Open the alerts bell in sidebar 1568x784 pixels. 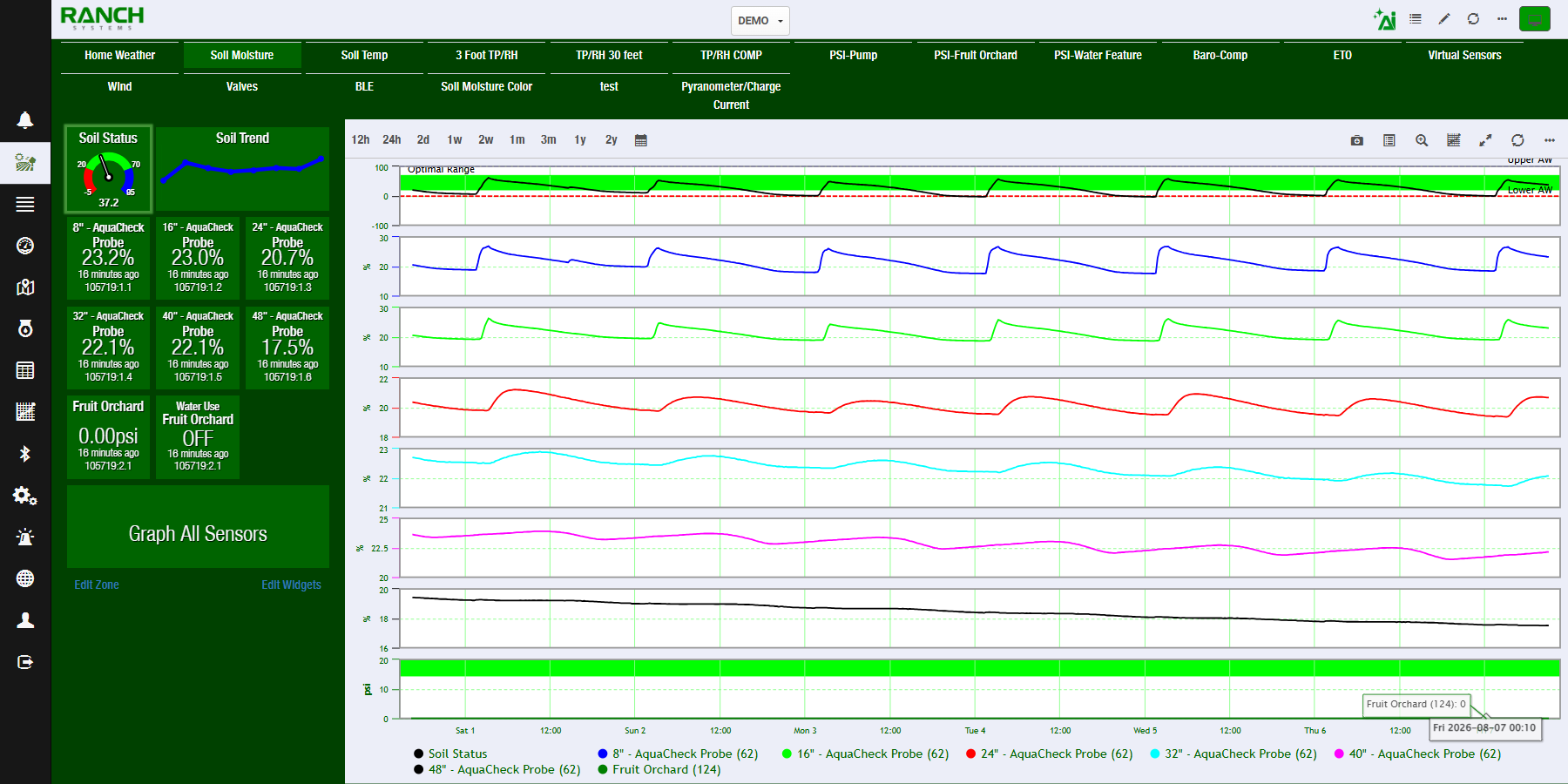tap(25, 120)
